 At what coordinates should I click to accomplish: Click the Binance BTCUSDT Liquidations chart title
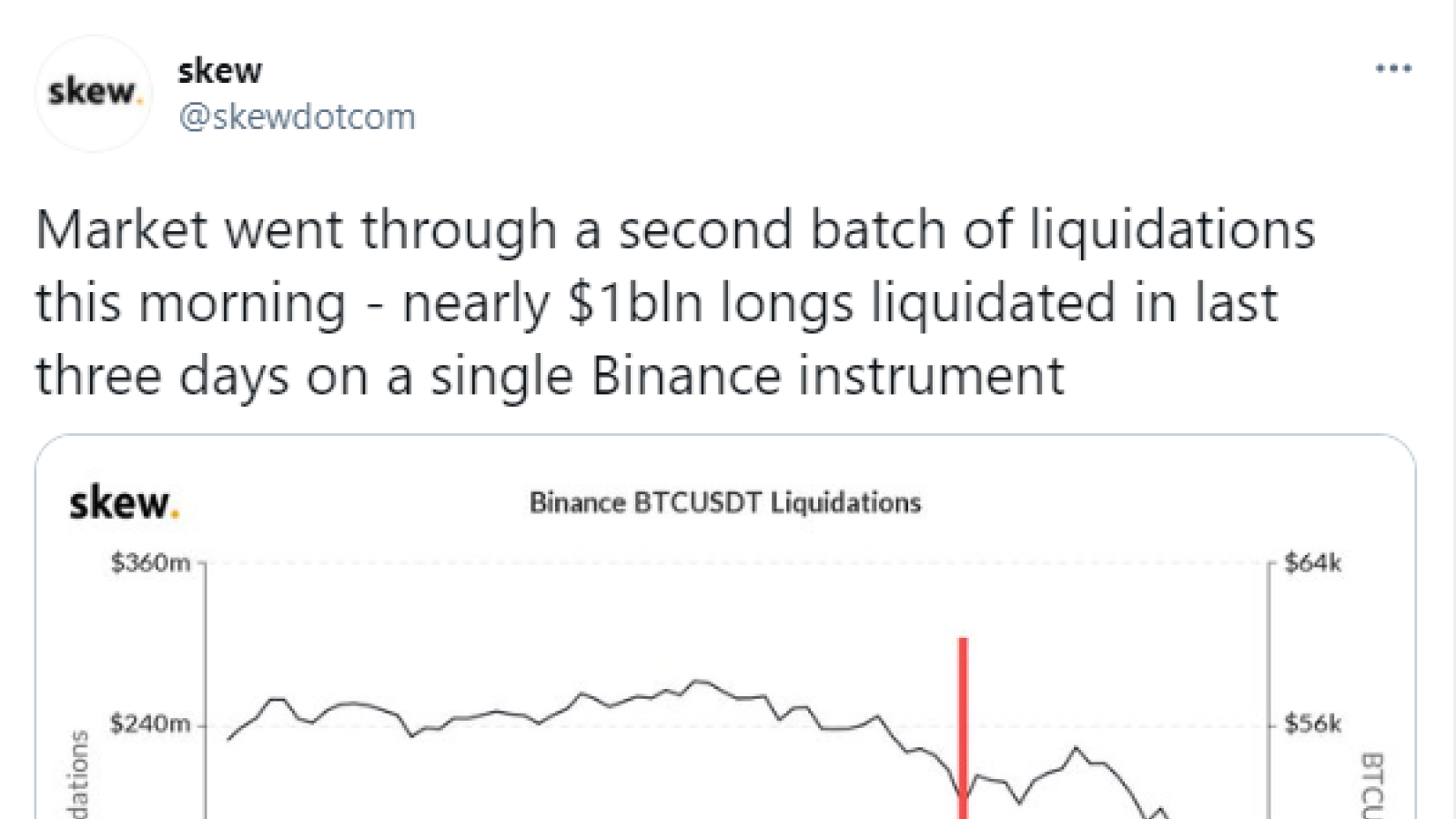point(725,503)
